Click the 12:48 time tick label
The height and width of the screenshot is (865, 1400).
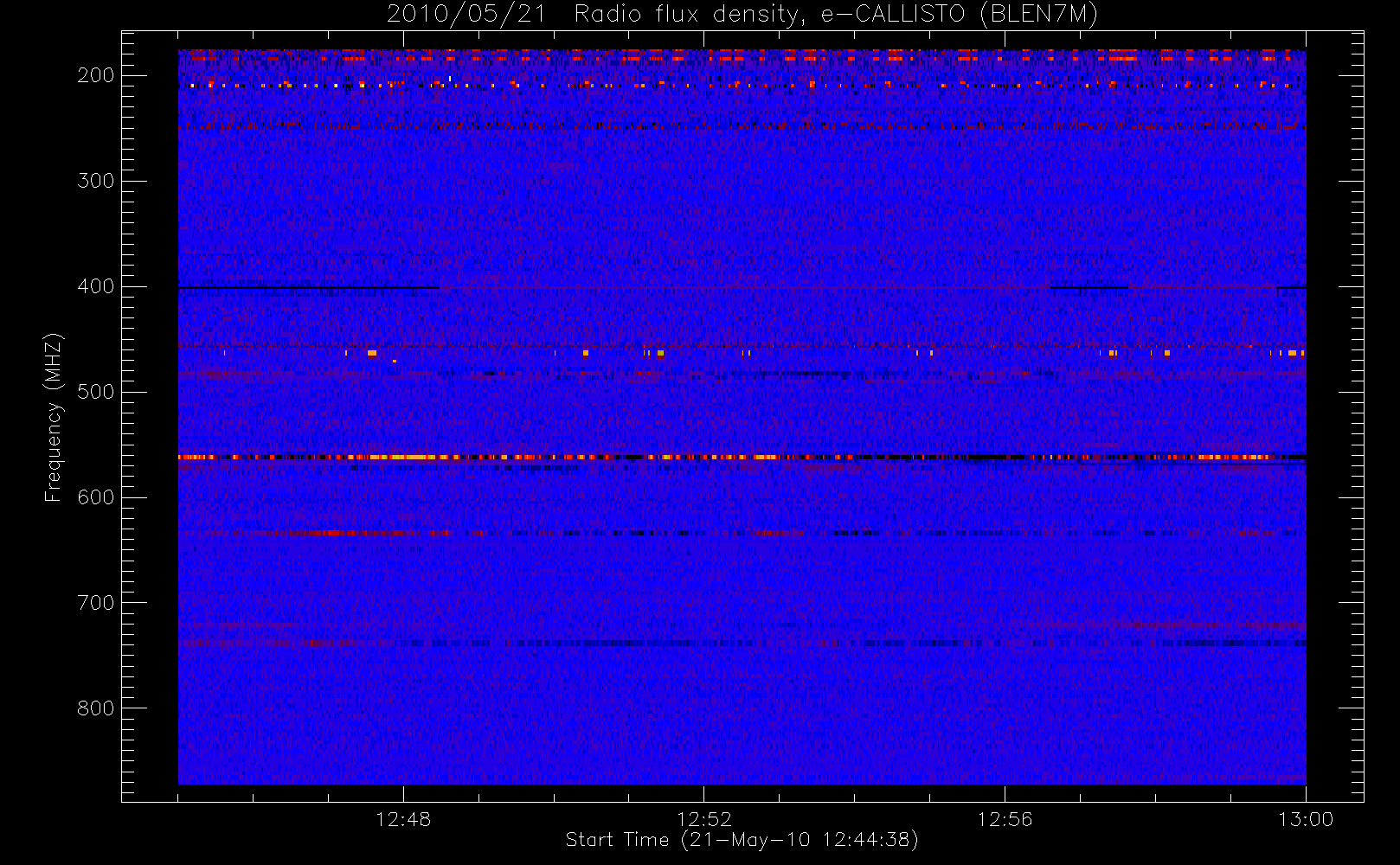pos(403,819)
